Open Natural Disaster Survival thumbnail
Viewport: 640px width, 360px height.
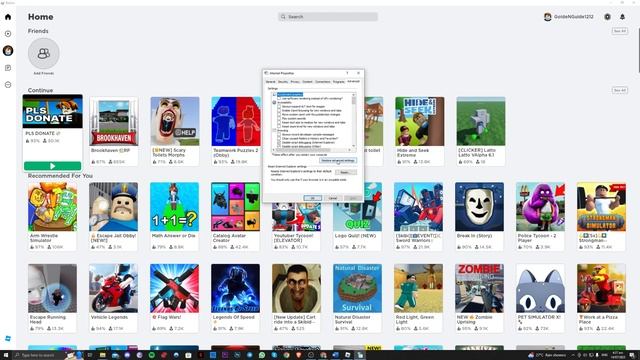pyautogui.click(x=358, y=288)
